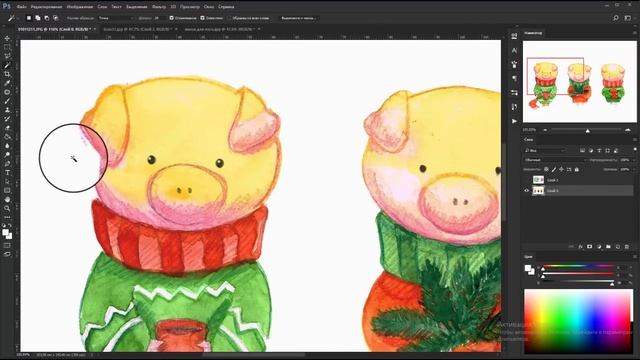Image resolution: width=640 pixels, height=360 pixels.
Task: Swap foreground and background colors in toolbar
Action: click(x=10, y=225)
